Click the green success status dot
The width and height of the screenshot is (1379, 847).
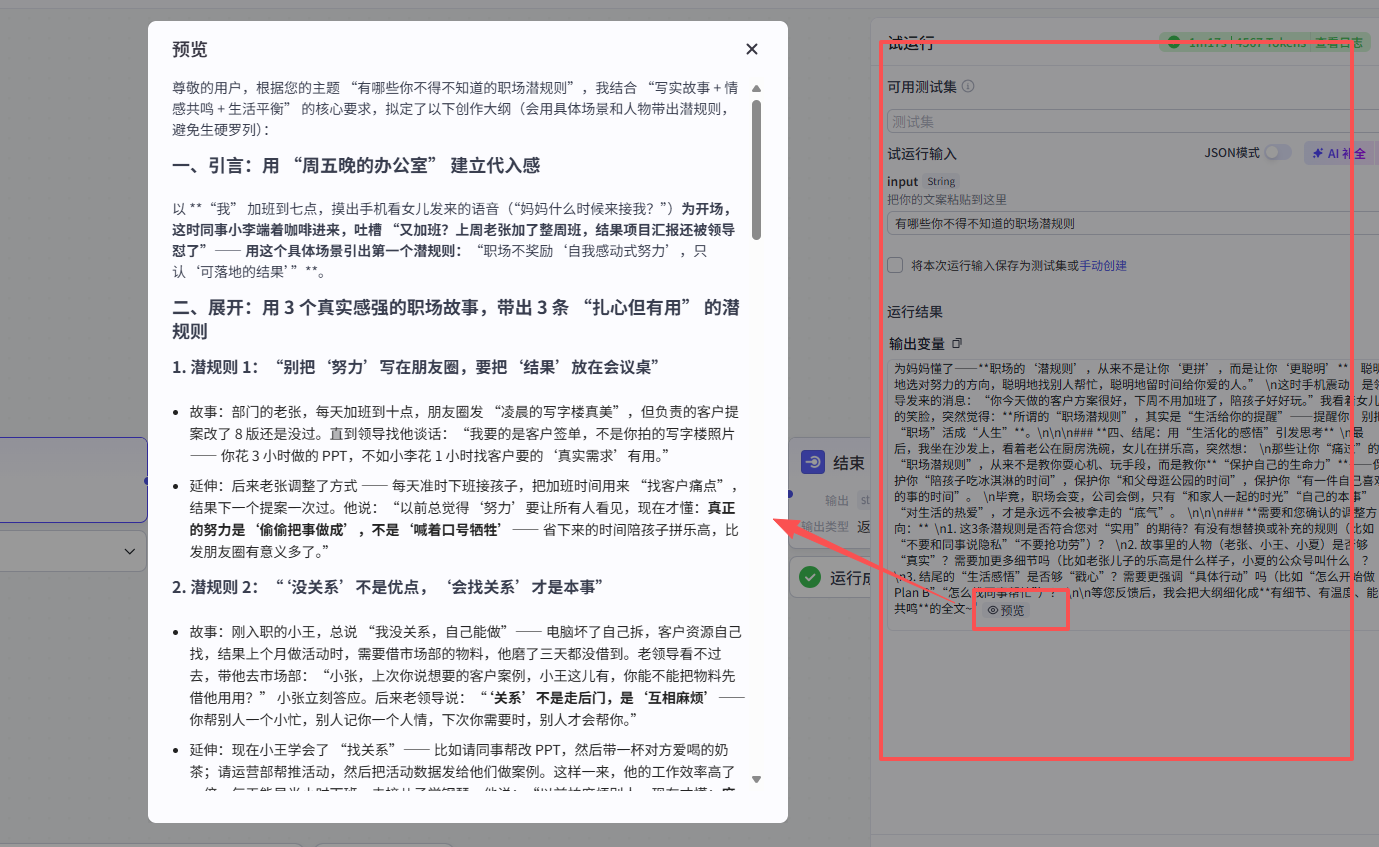pos(1172,42)
